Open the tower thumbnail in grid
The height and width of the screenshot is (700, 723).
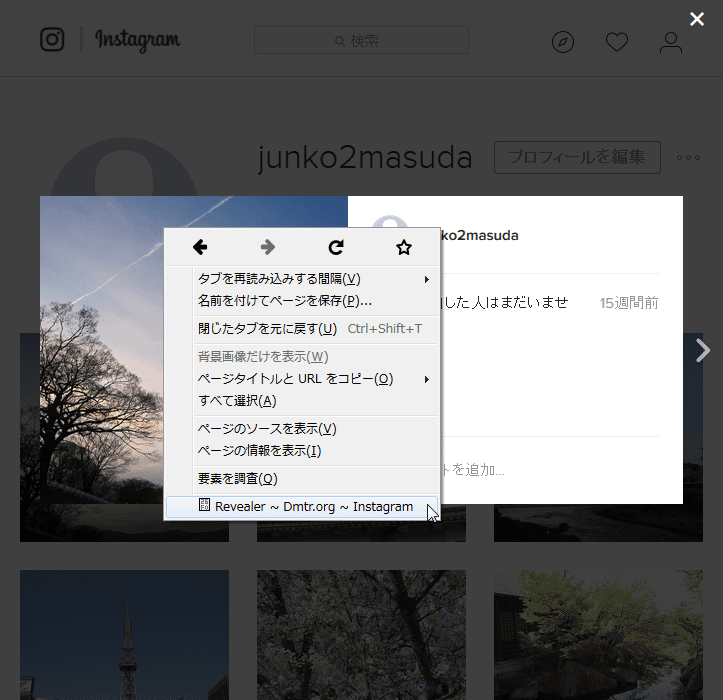(124, 635)
